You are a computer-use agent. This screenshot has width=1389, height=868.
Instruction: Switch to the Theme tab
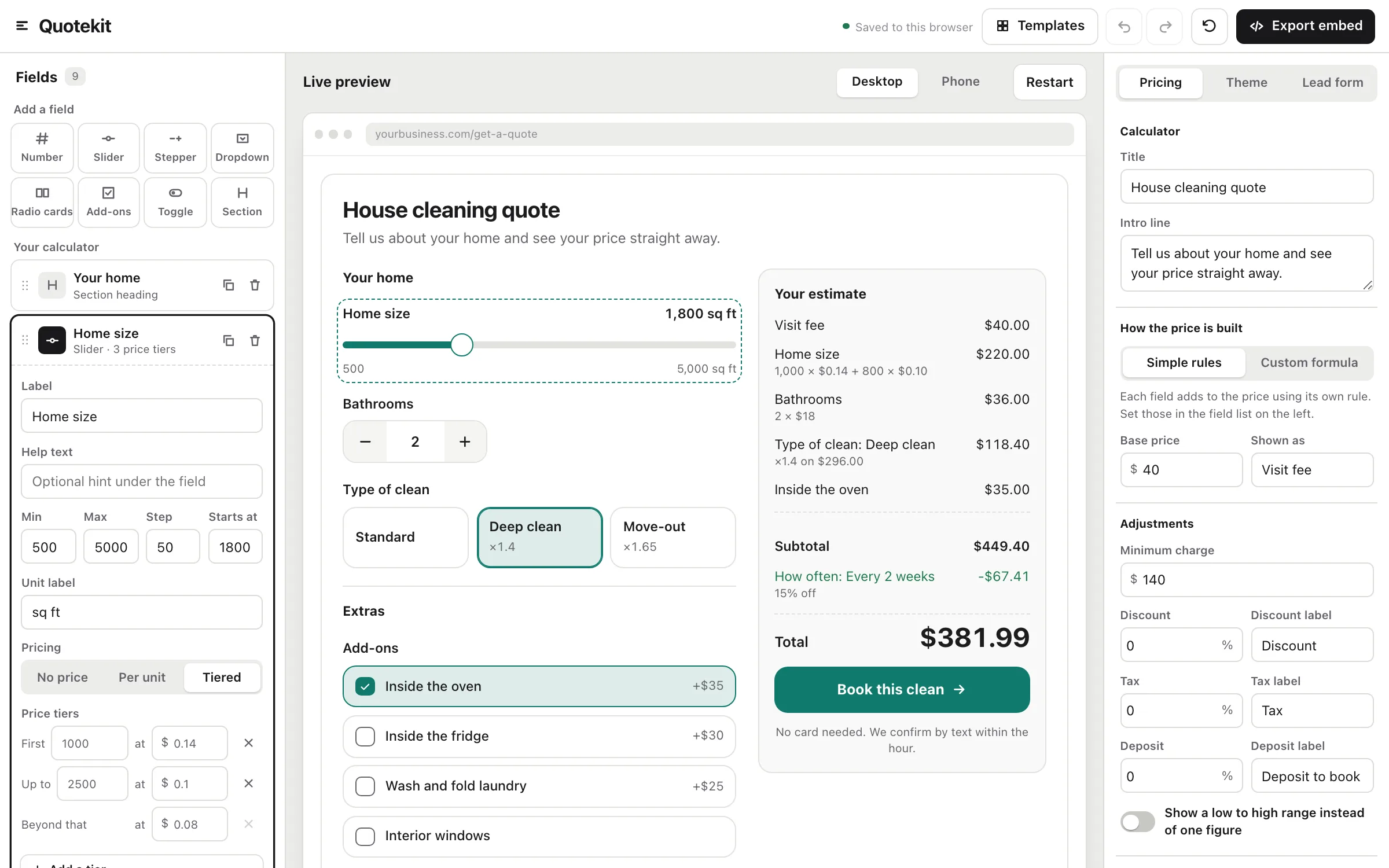pos(1246,83)
